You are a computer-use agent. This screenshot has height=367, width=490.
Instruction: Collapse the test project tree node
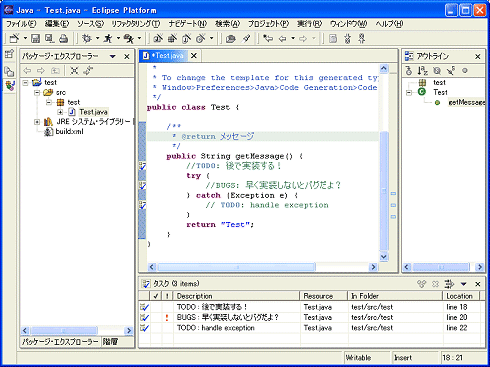26,83
